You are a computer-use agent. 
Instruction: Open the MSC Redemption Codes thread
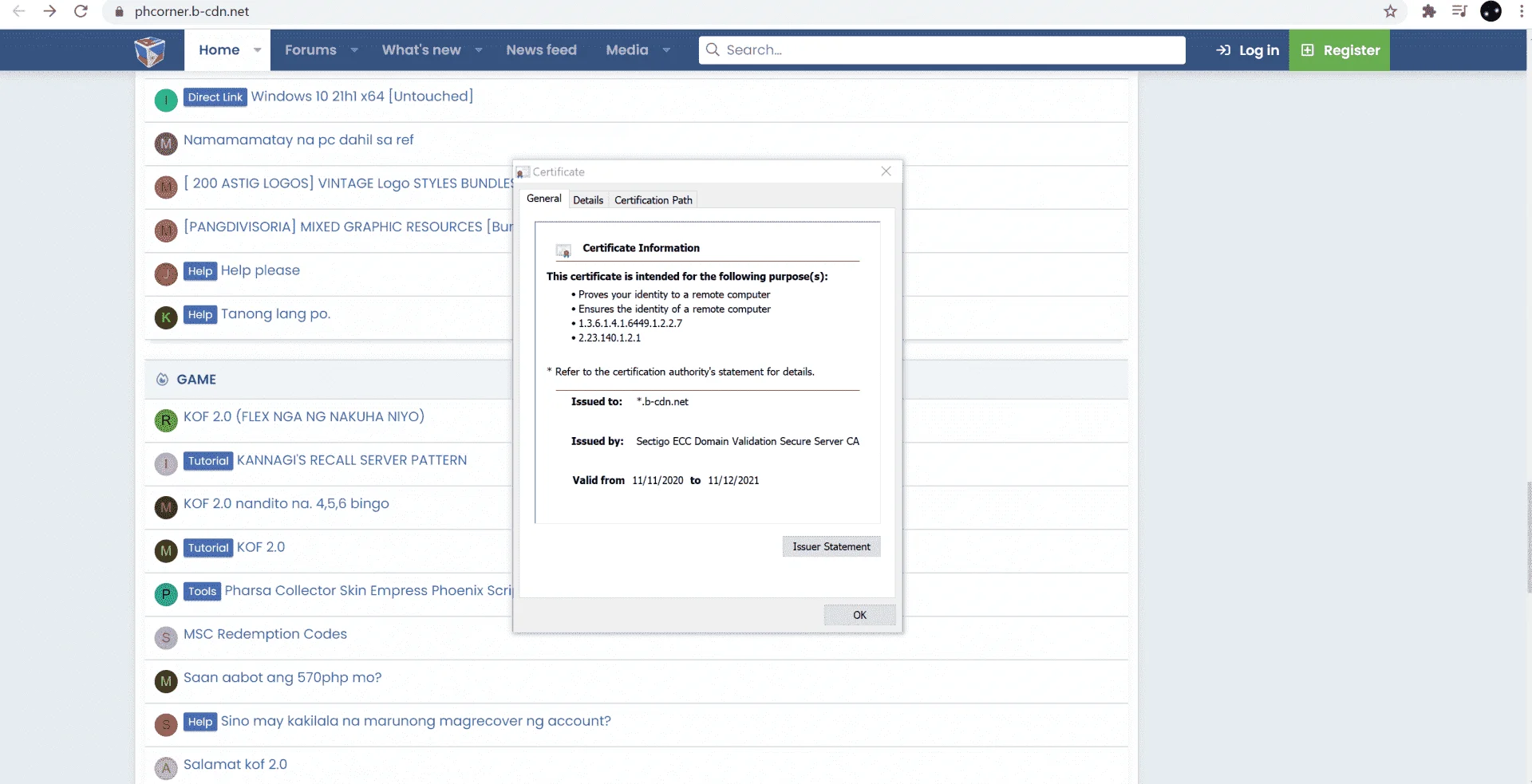coord(265,634)
